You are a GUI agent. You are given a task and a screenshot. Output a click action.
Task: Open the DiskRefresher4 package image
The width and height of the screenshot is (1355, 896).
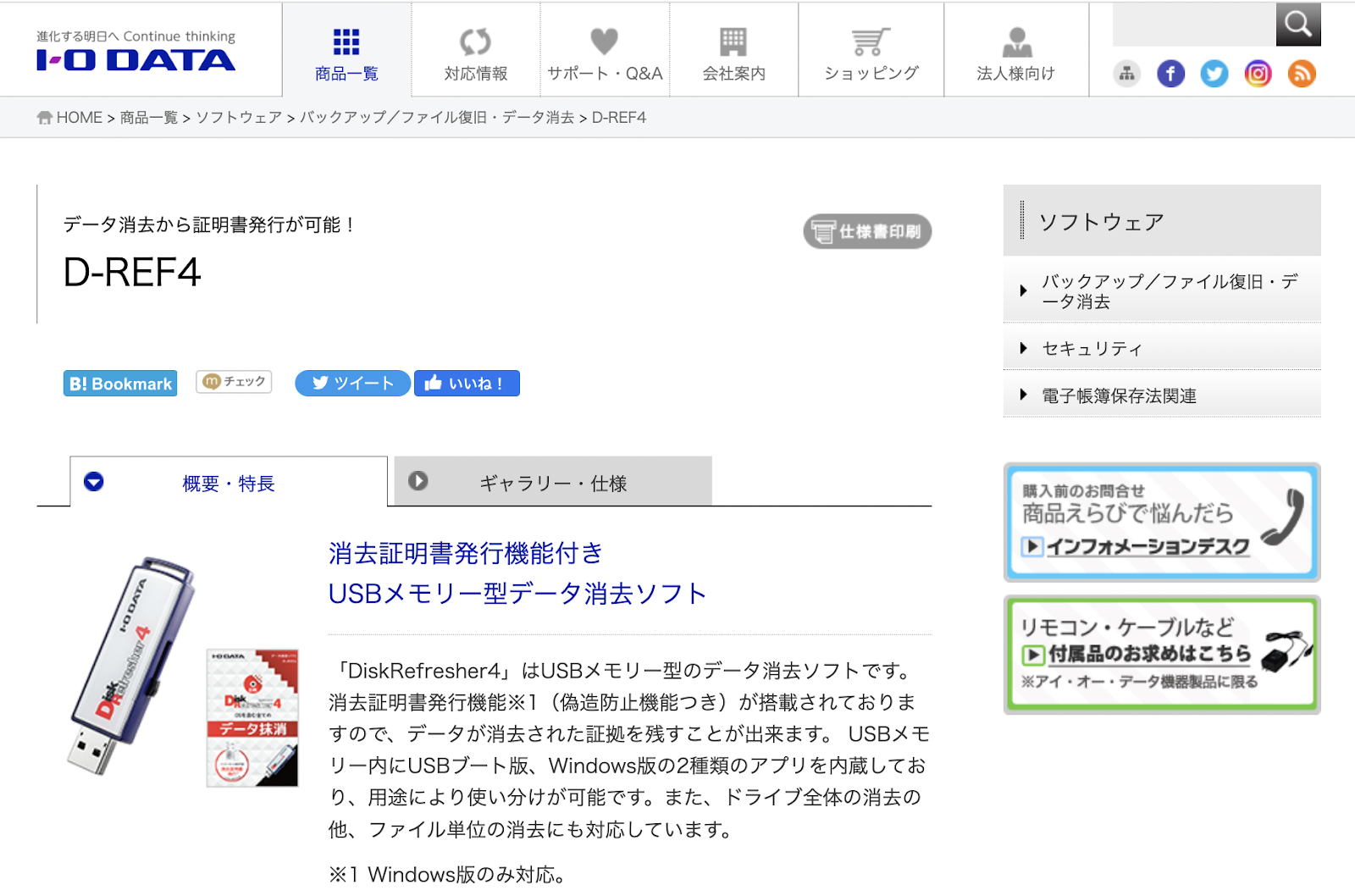[x=252, y=718]
